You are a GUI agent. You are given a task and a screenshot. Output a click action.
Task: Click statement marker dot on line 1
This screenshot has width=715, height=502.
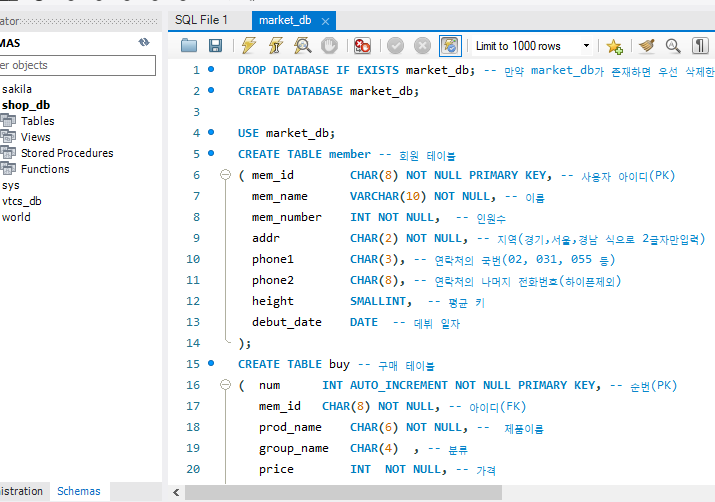coord(211,69)
